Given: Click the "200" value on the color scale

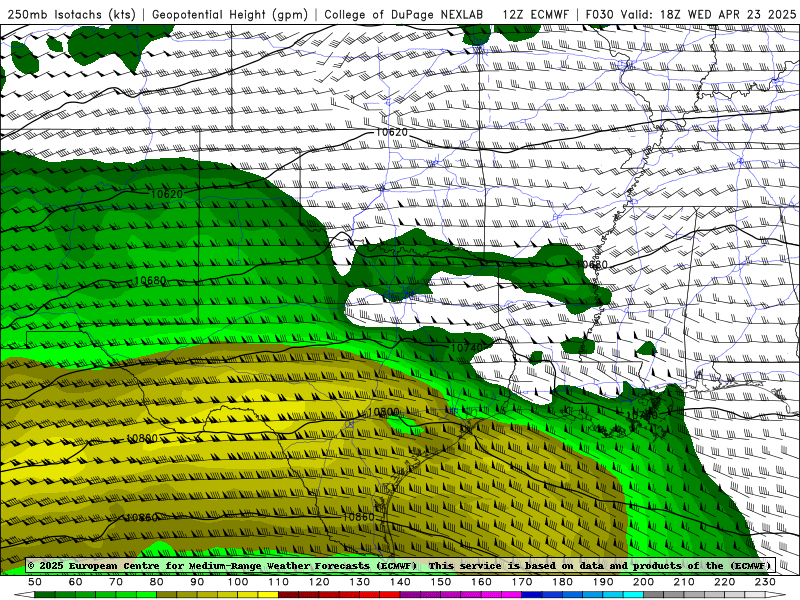Looking at the screenshot, I should click(x=644, y=582).
